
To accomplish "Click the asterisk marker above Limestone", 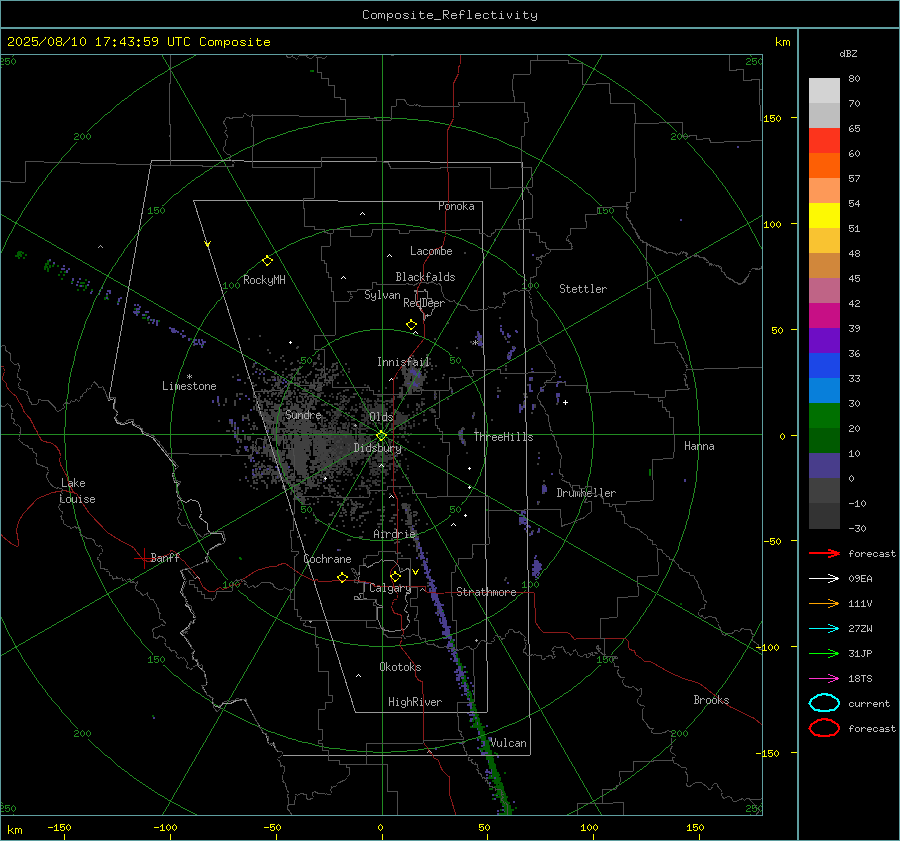I will (x=189, y=377).
